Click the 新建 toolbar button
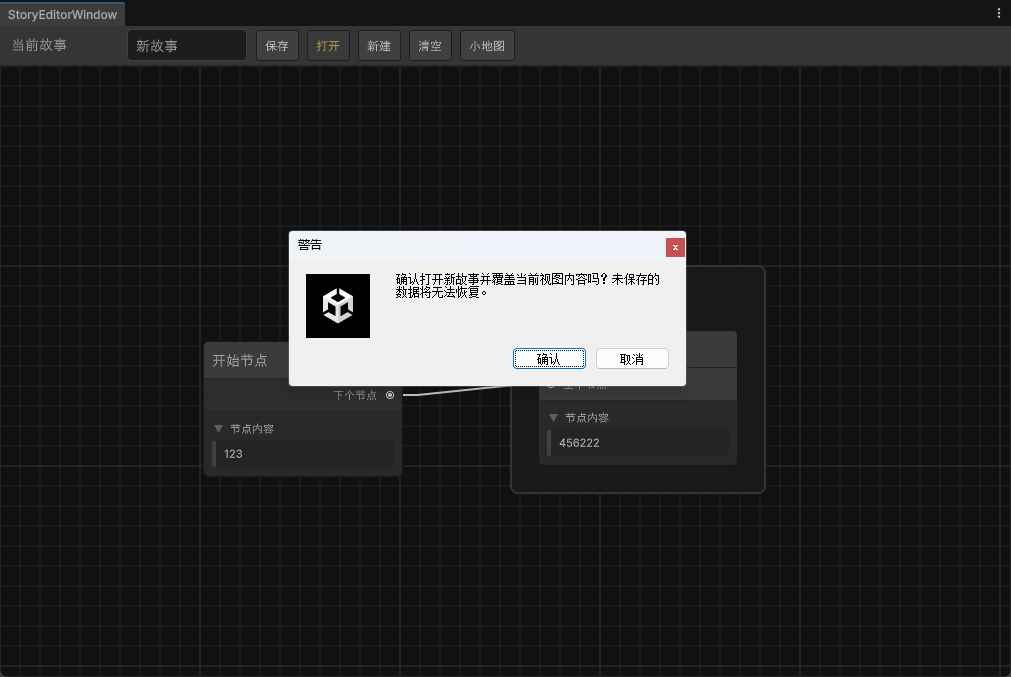This screenshot has height=677, width=1011. point(379,46)
